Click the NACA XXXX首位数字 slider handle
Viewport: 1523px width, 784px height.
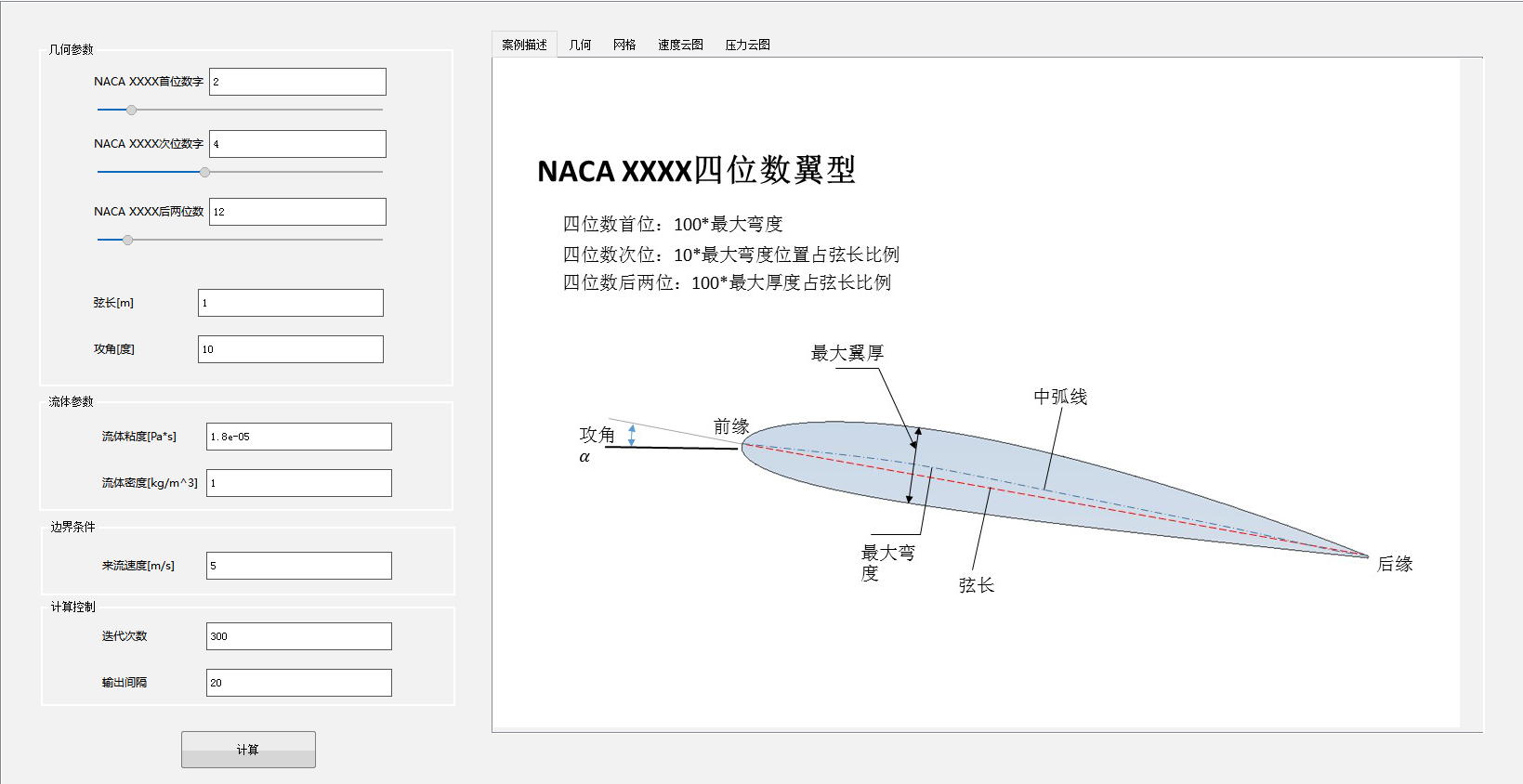coord(131,110)
